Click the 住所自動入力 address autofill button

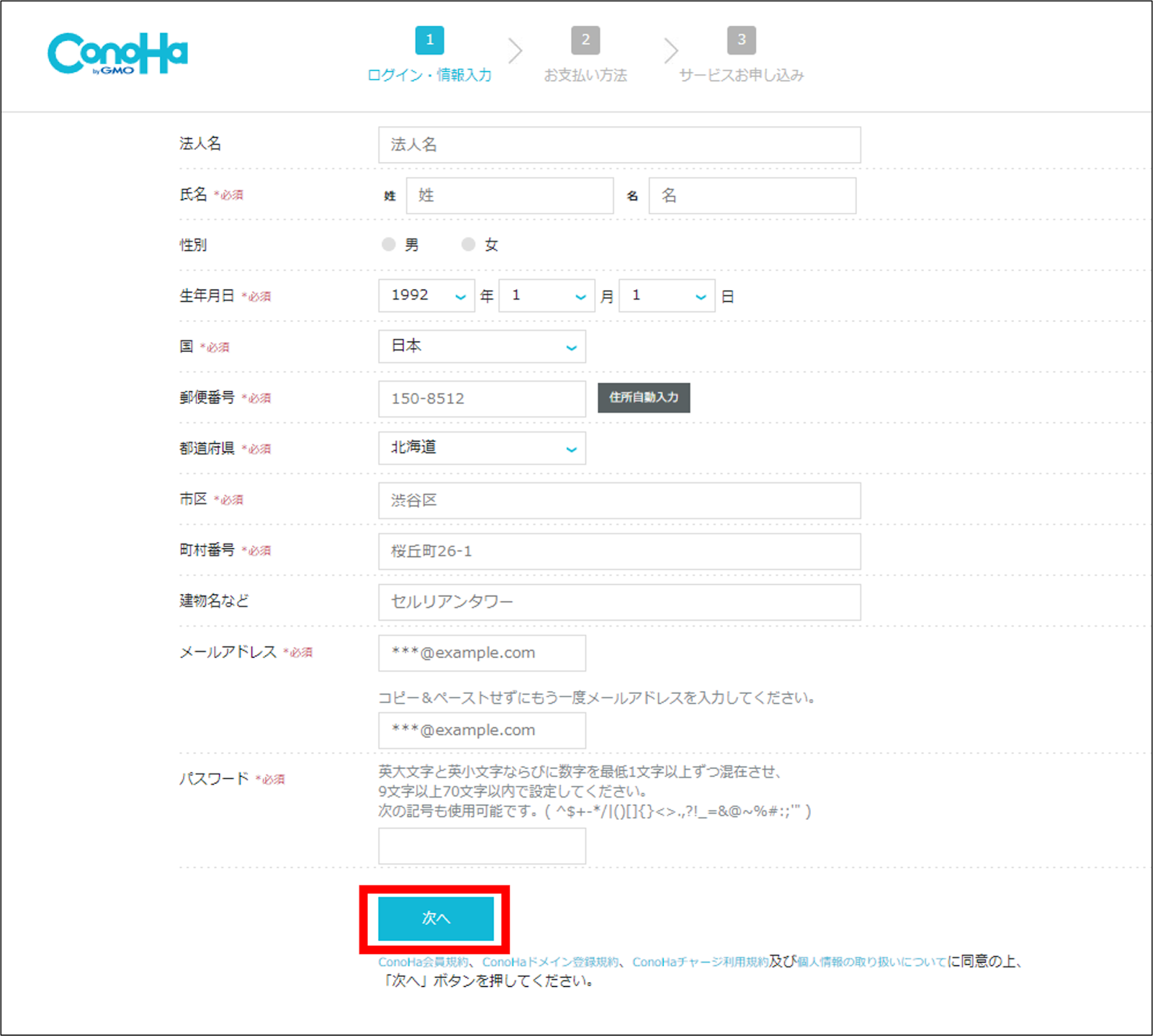(643, 398)
